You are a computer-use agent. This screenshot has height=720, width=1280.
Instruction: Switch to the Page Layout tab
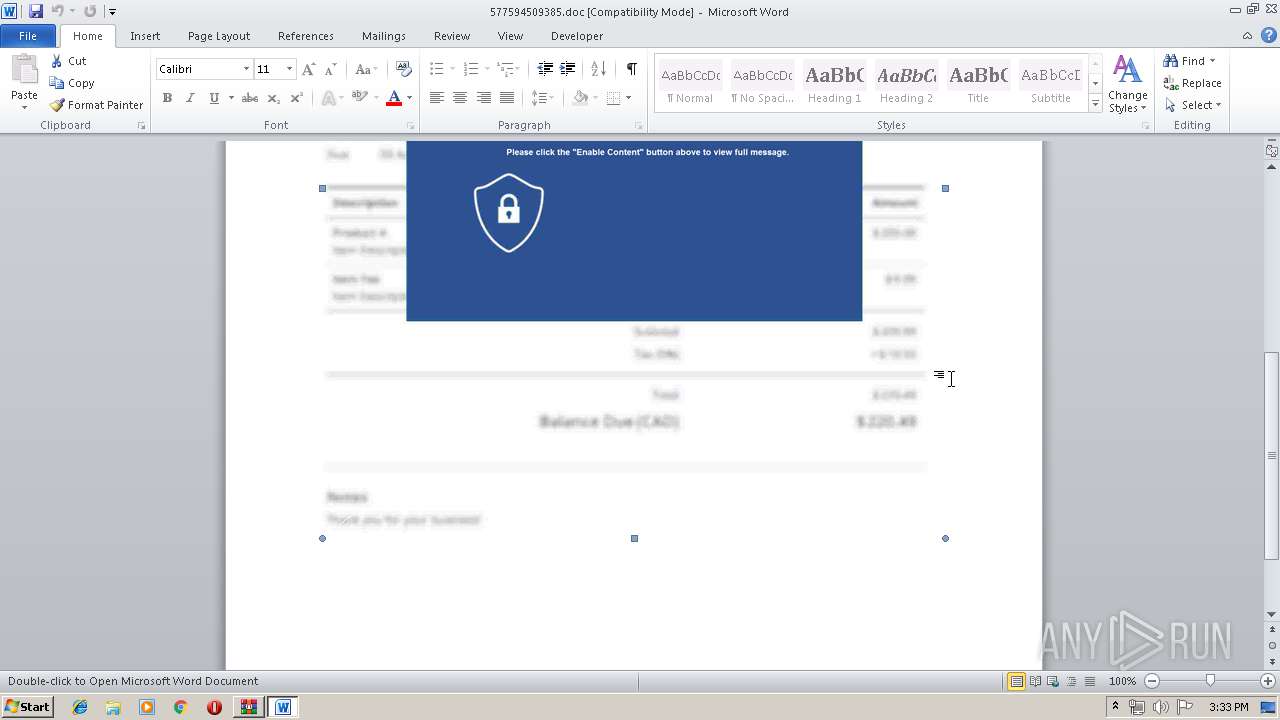(x=219, y=36)
